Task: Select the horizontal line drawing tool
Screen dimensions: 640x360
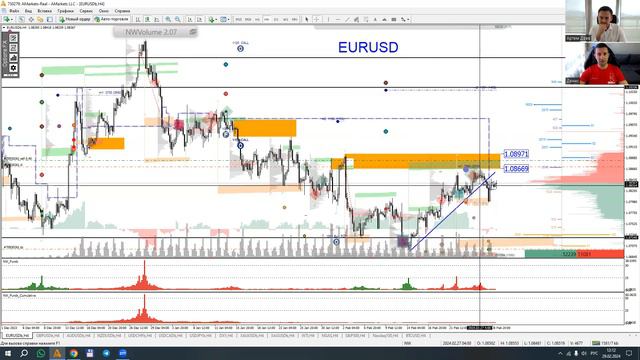Action: coord(338,19)
